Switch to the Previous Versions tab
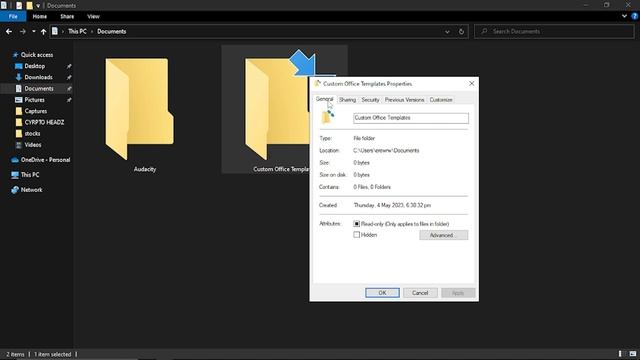640x360 pixels. point(404,100)
